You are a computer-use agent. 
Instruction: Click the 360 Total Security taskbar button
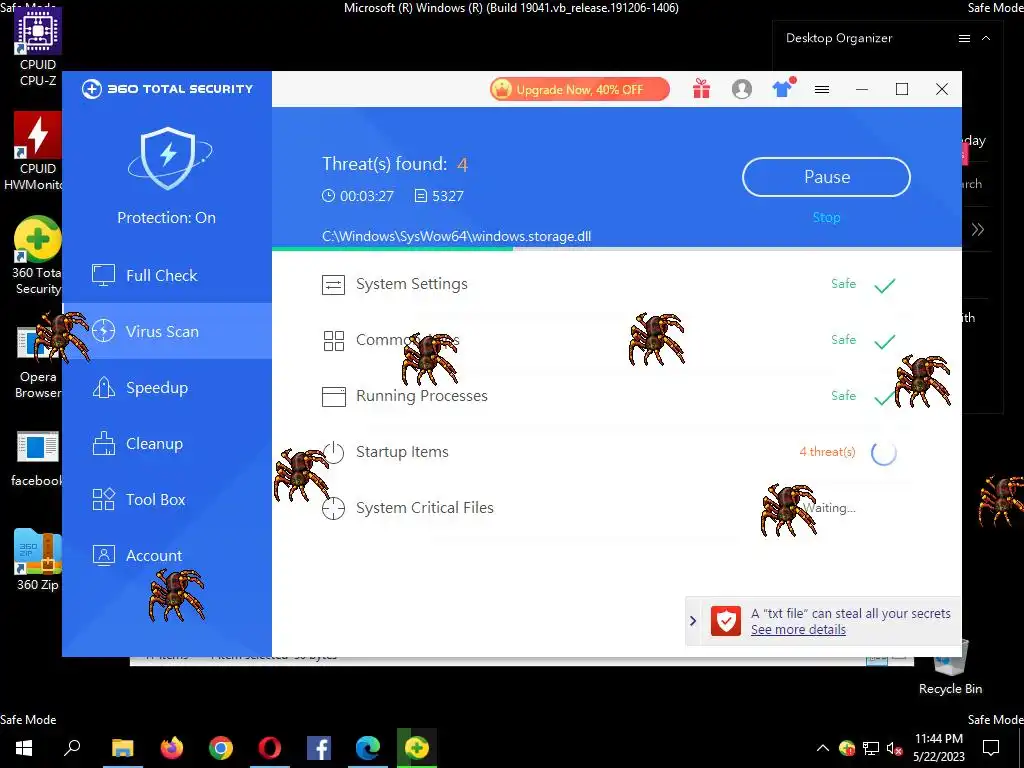(x=417, y=748)
